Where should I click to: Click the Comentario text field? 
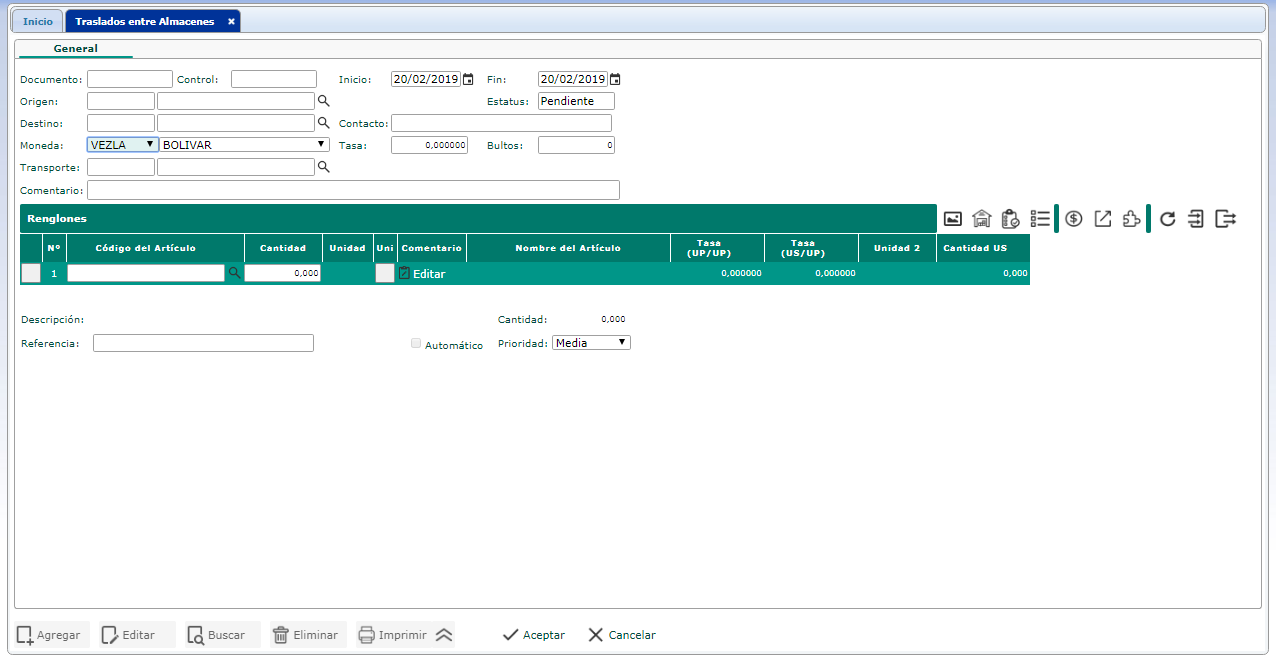pyautogui.click(x=353, y=190)
